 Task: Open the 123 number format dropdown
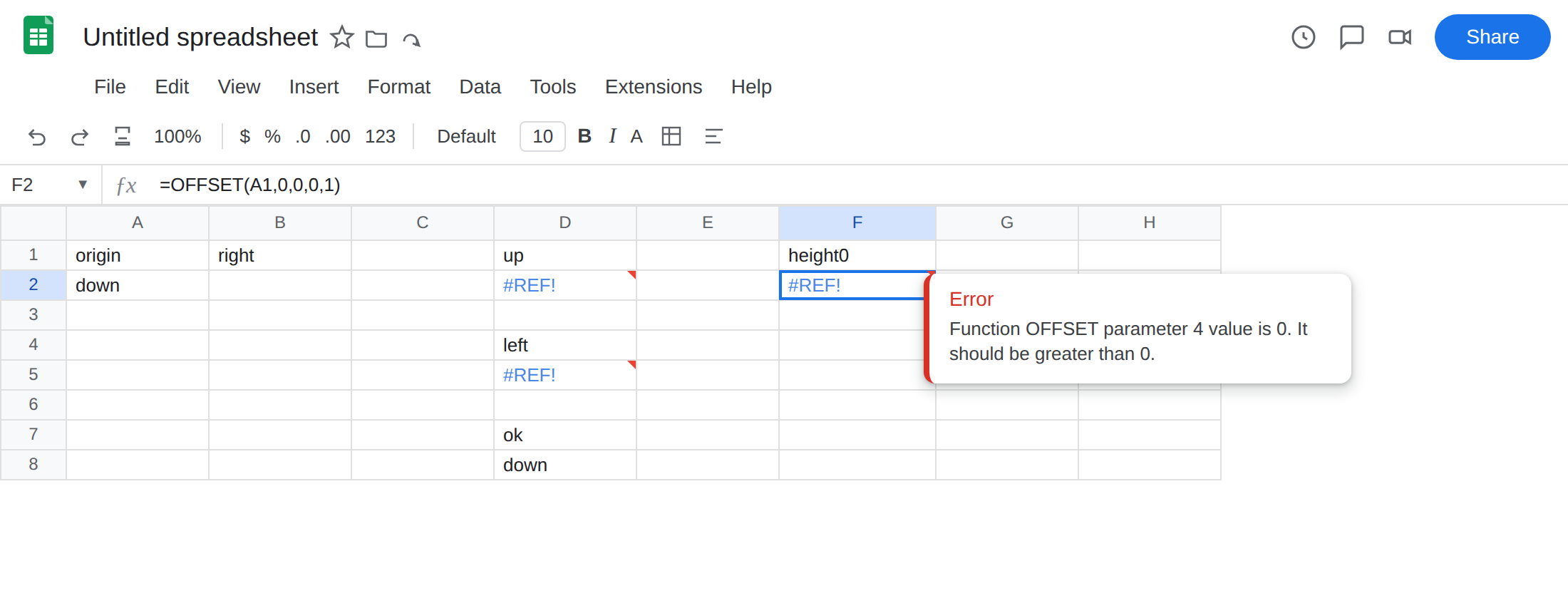[380, 136]
